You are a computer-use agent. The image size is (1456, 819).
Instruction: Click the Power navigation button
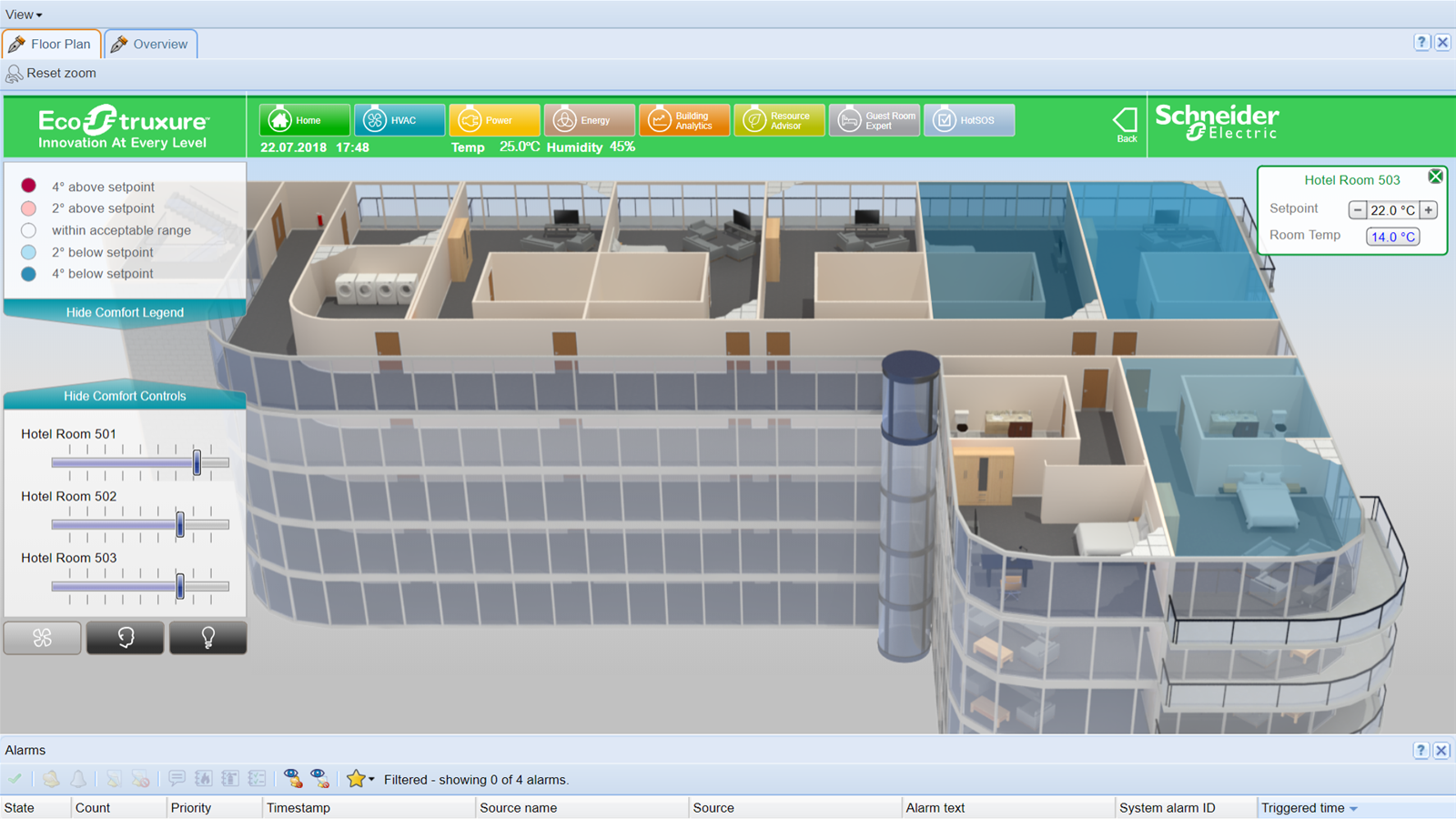(x=494, y=120)
